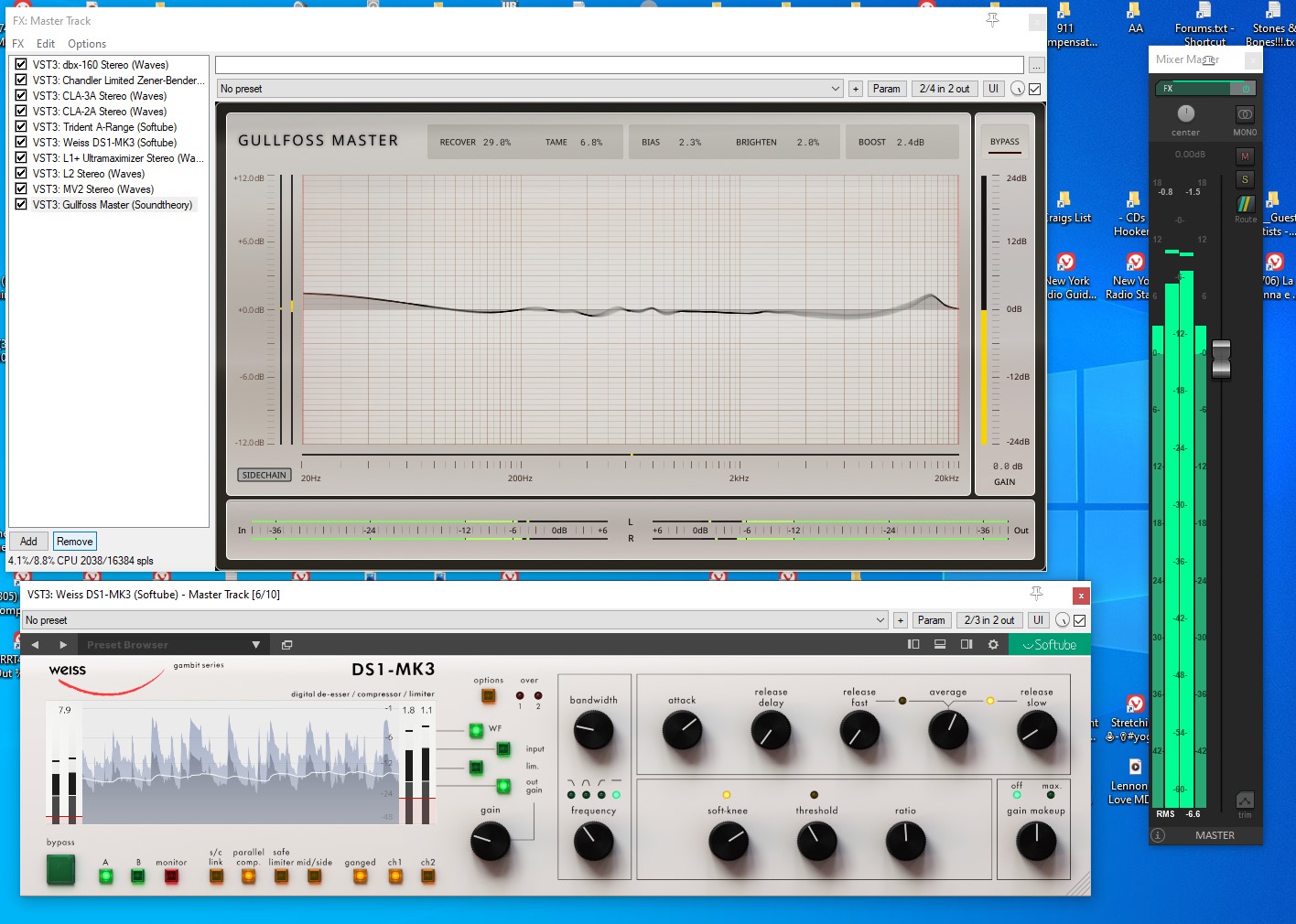This screenshot has height=924, width=1296.
Task: Open the 2/4 in 2 out pin connector
Action: (945, 89)
